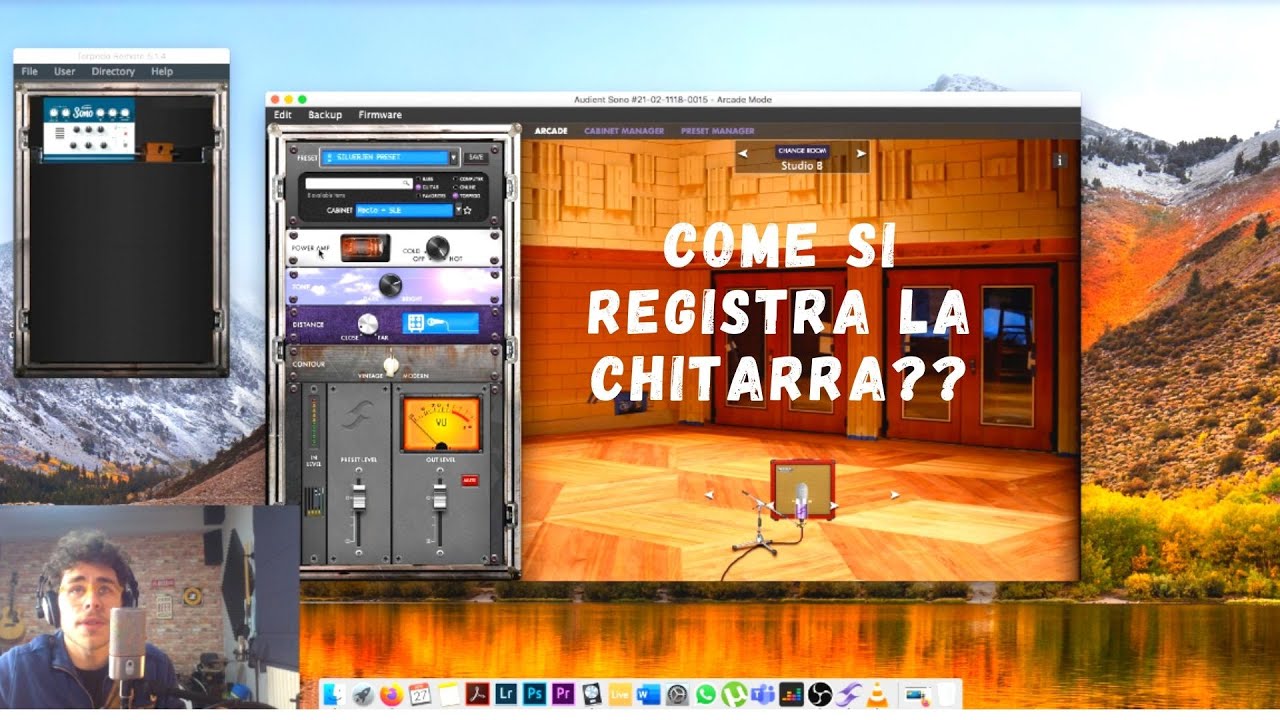Toggle the Contour Vintage/Modern switch
1280x720 pixels.
point(391,365)
